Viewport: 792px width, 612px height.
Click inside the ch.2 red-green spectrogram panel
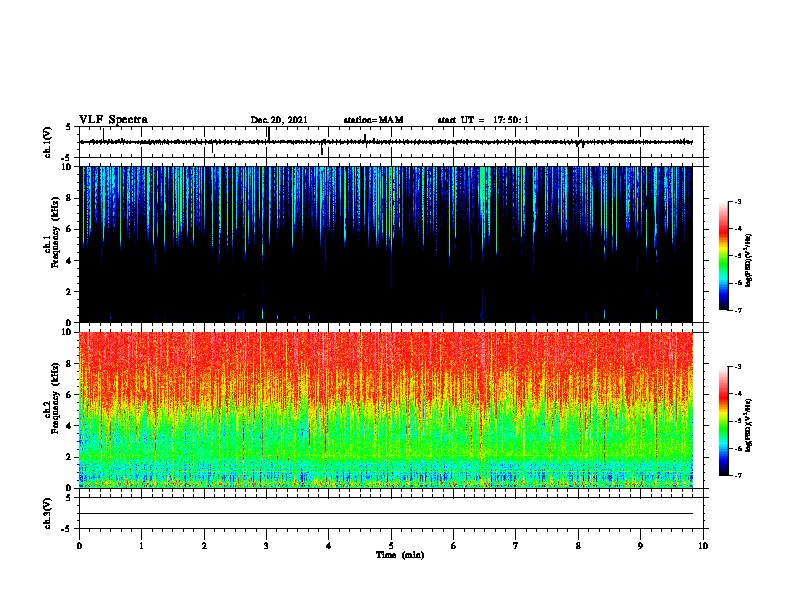pyautogui.click(x=386, y=410)
